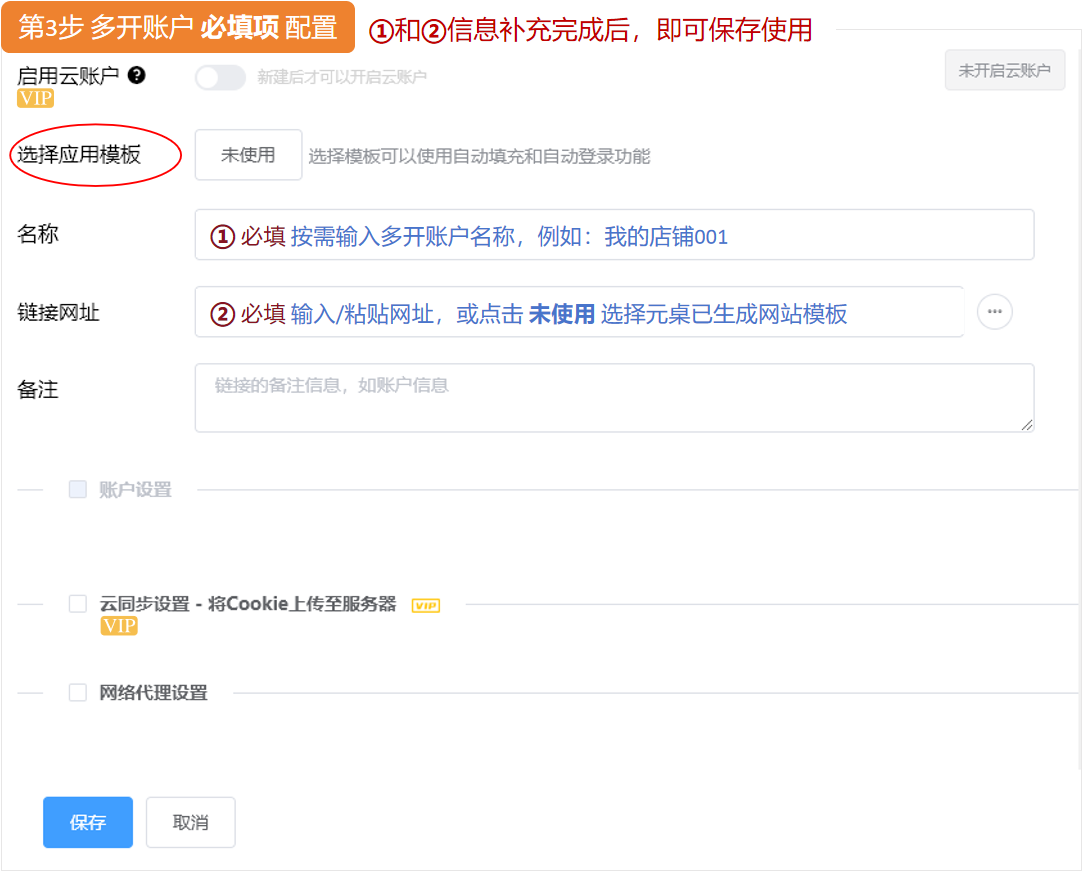The image size is (1086, 875).
Task: Tick the 网络代理设置 checkbox
Action: (78, 692)
